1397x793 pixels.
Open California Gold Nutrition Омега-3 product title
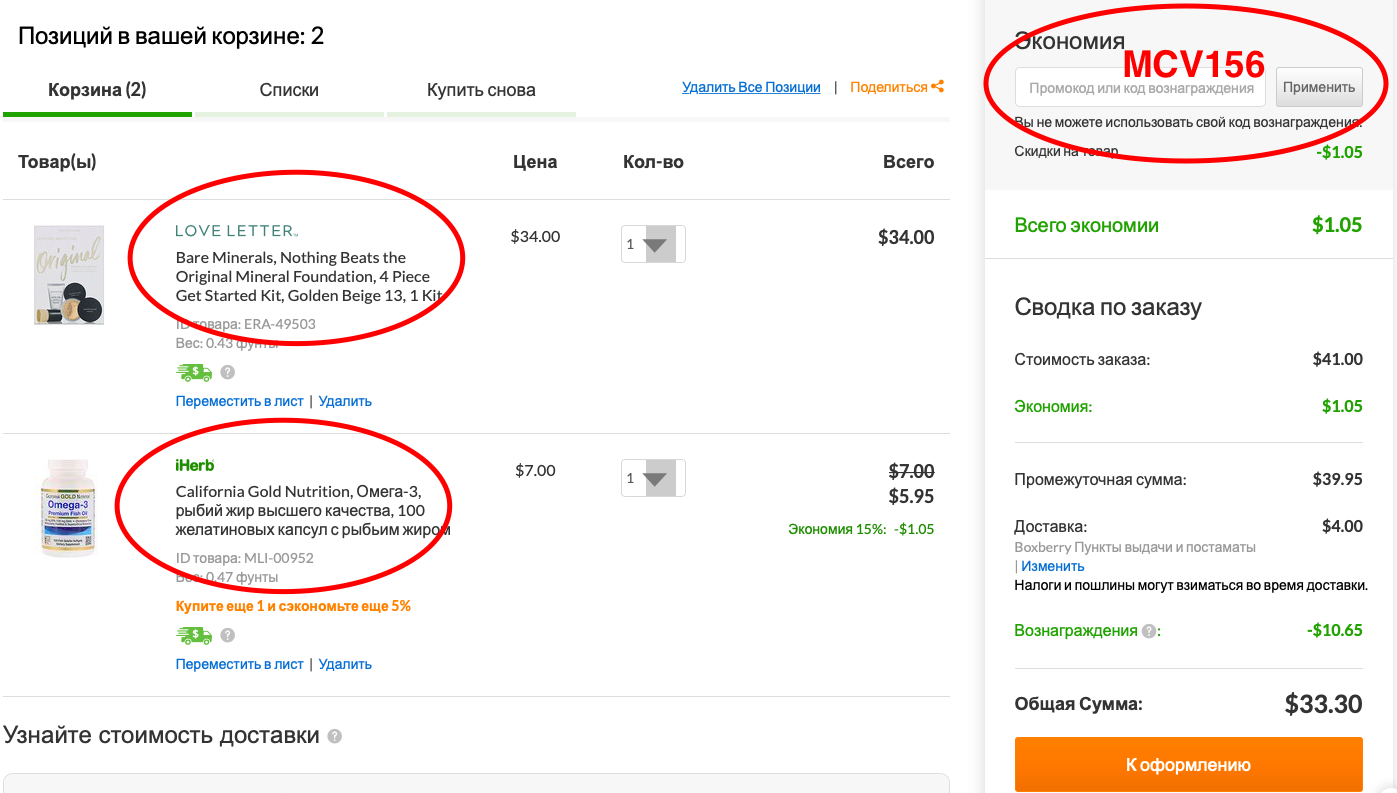(313, 511)
